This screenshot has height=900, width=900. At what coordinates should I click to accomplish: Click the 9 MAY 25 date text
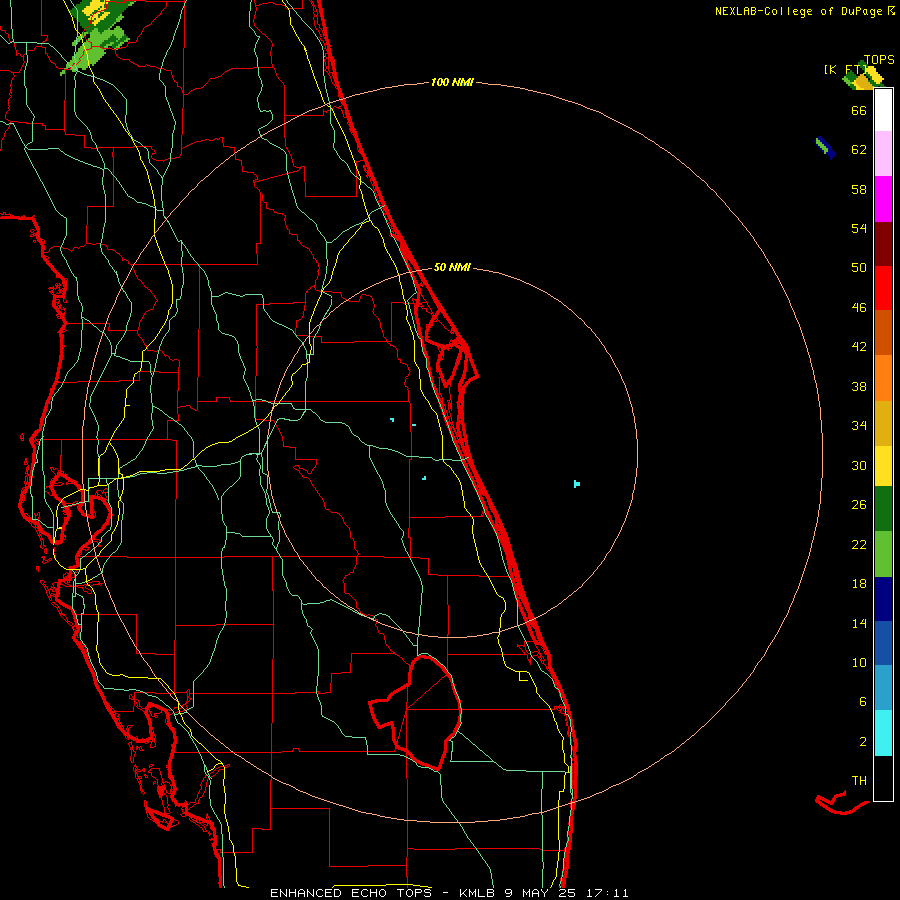540,893
